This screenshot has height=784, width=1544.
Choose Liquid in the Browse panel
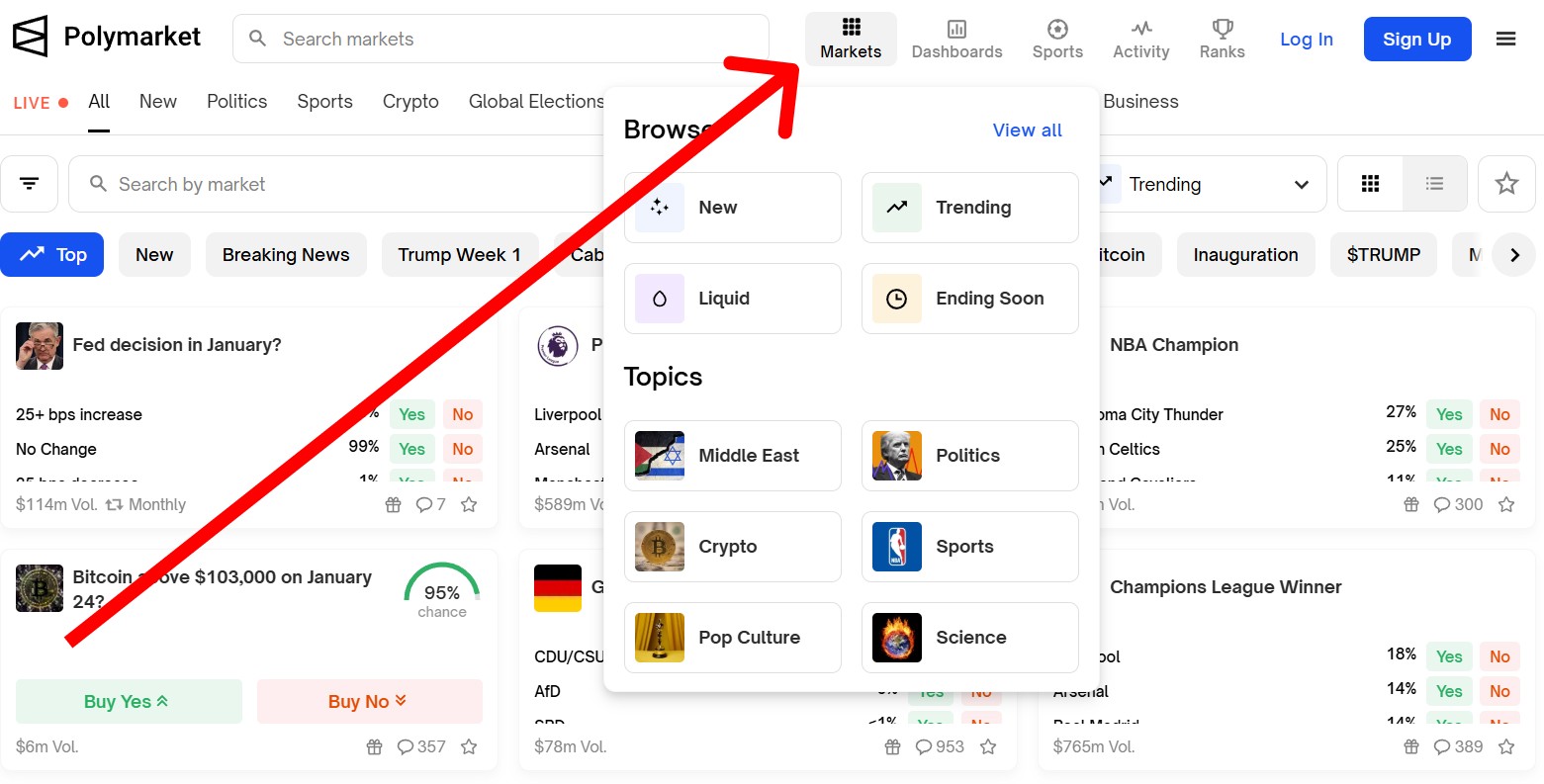(x=733, y=299)
